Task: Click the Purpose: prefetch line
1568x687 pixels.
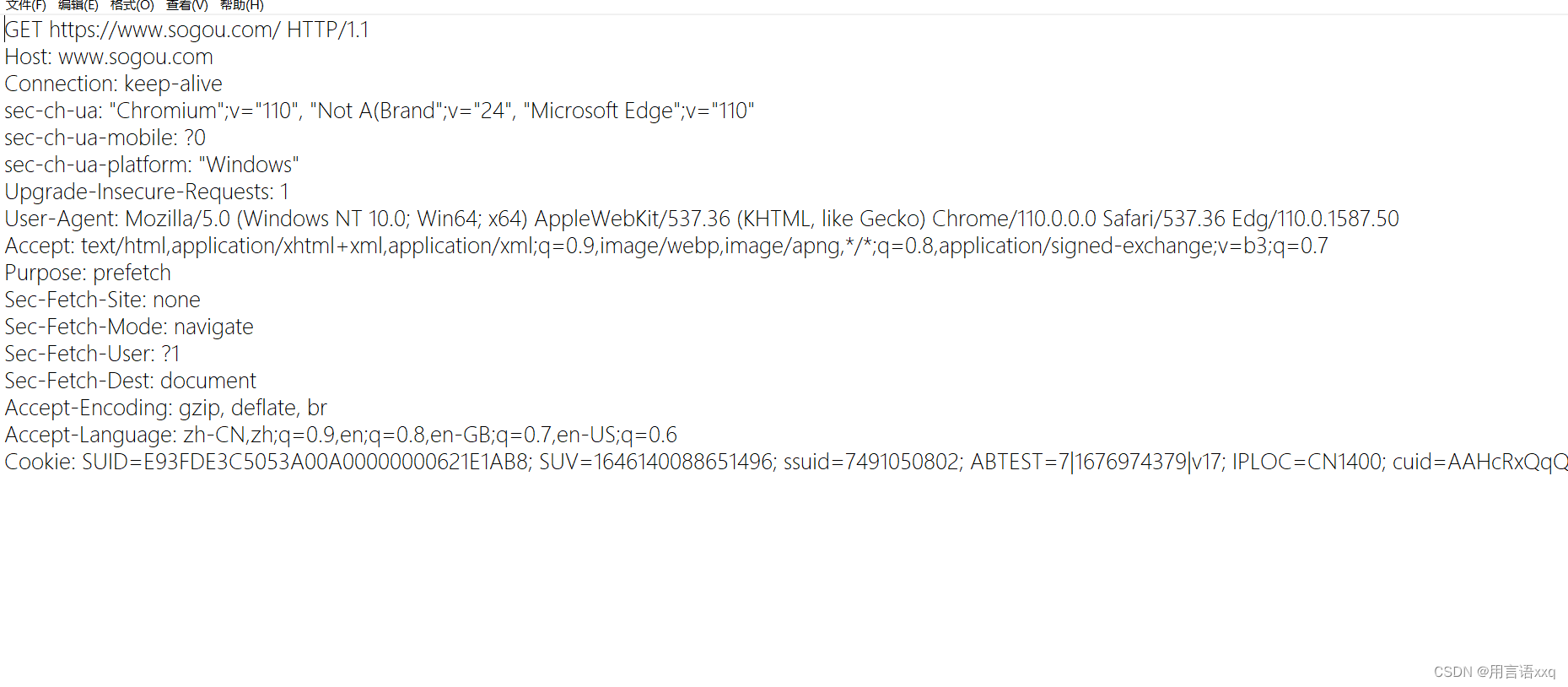Action: coord(88,273)
